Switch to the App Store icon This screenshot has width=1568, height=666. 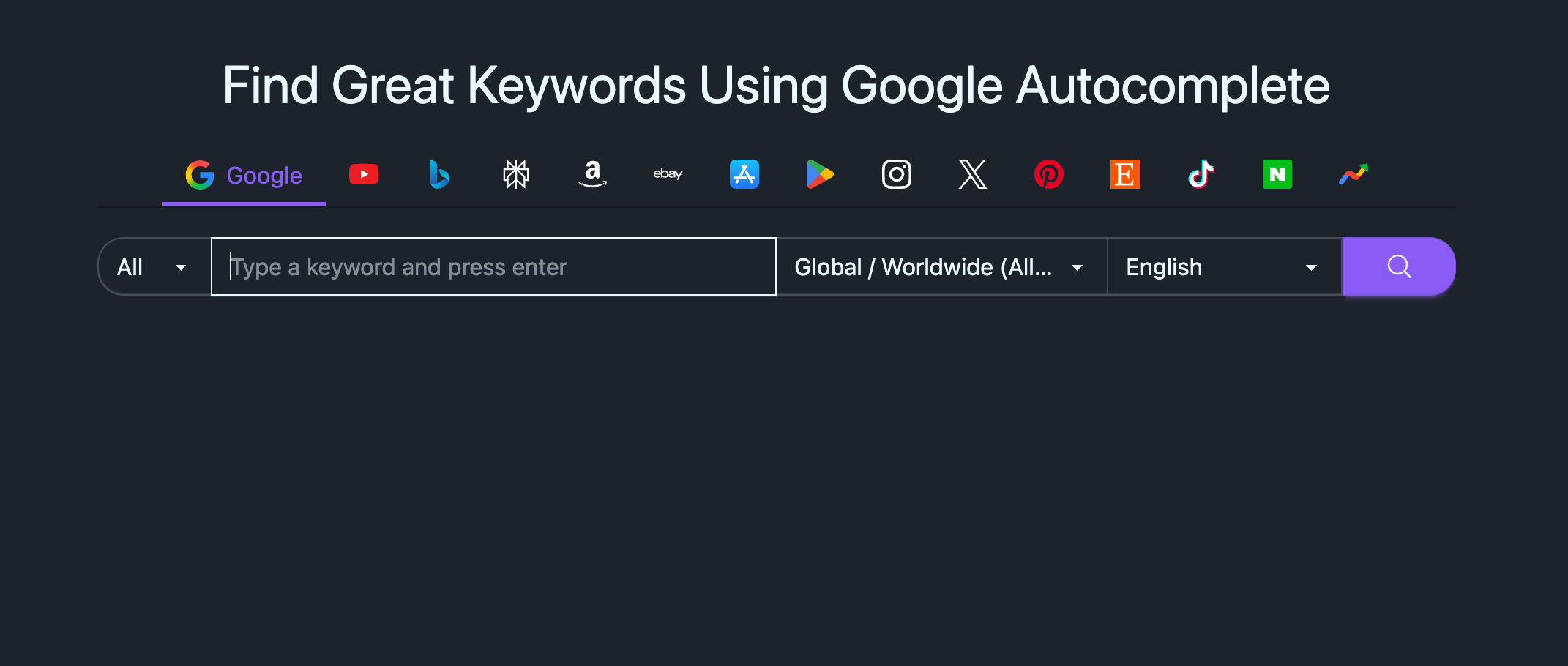coord(744,174)
